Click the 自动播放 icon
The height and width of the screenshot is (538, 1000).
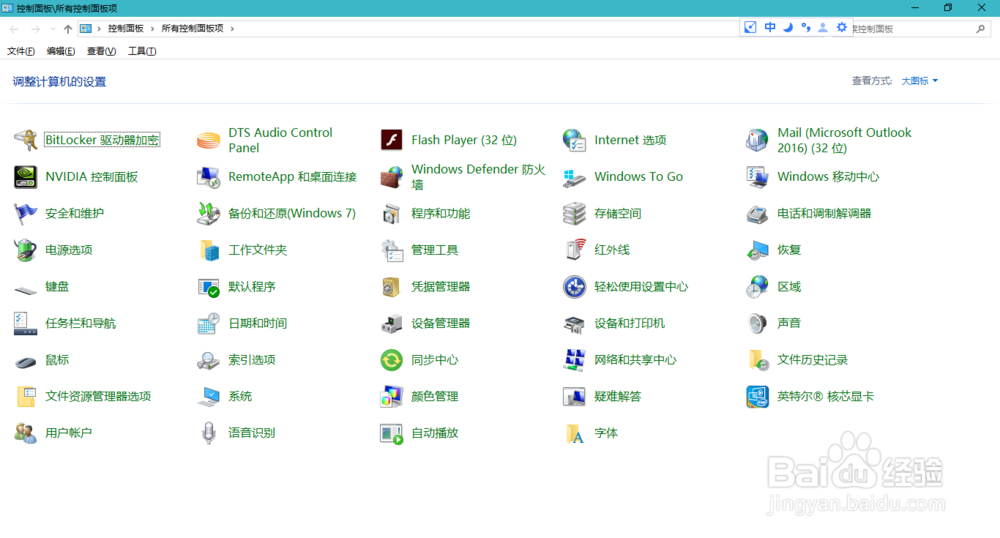(x=392, y=433)
